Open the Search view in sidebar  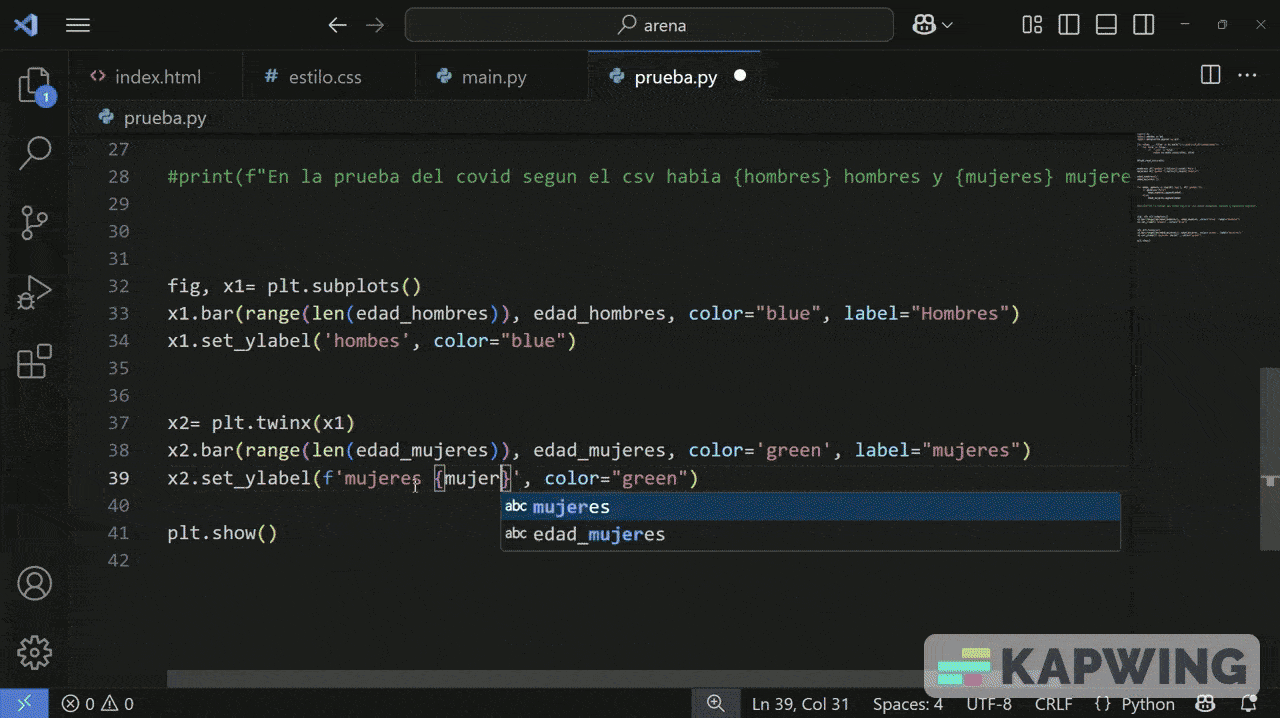34,153
